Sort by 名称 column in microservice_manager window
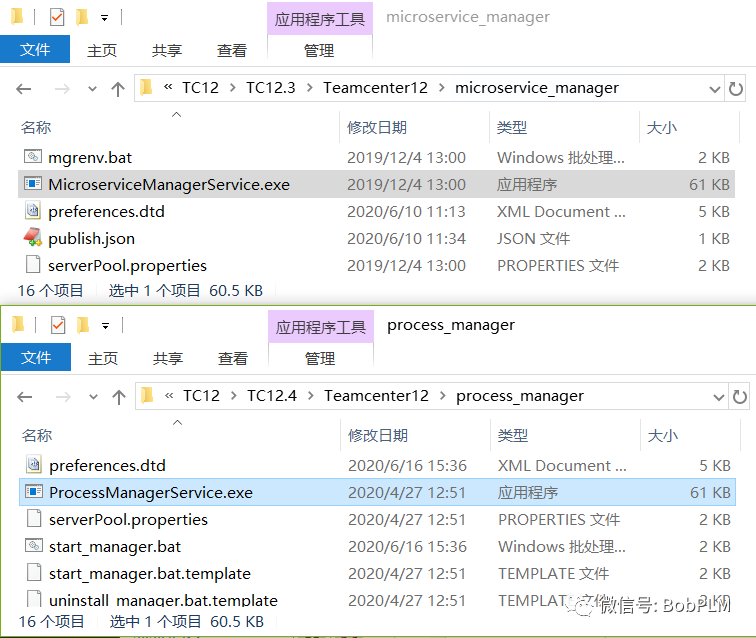 tap(36, 128)
